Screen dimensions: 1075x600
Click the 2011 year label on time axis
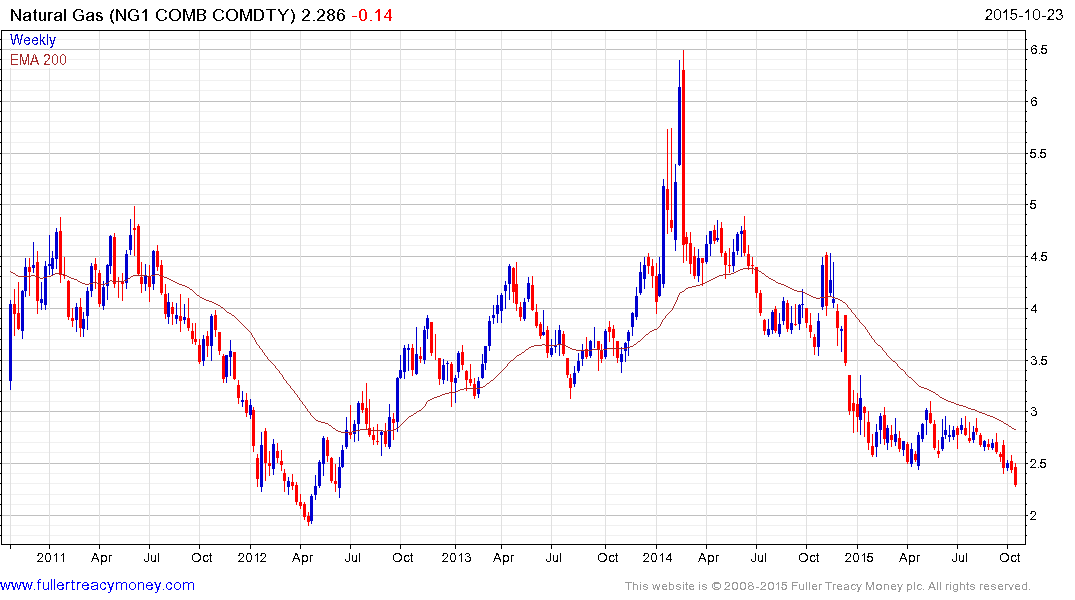tap(50, 556)
